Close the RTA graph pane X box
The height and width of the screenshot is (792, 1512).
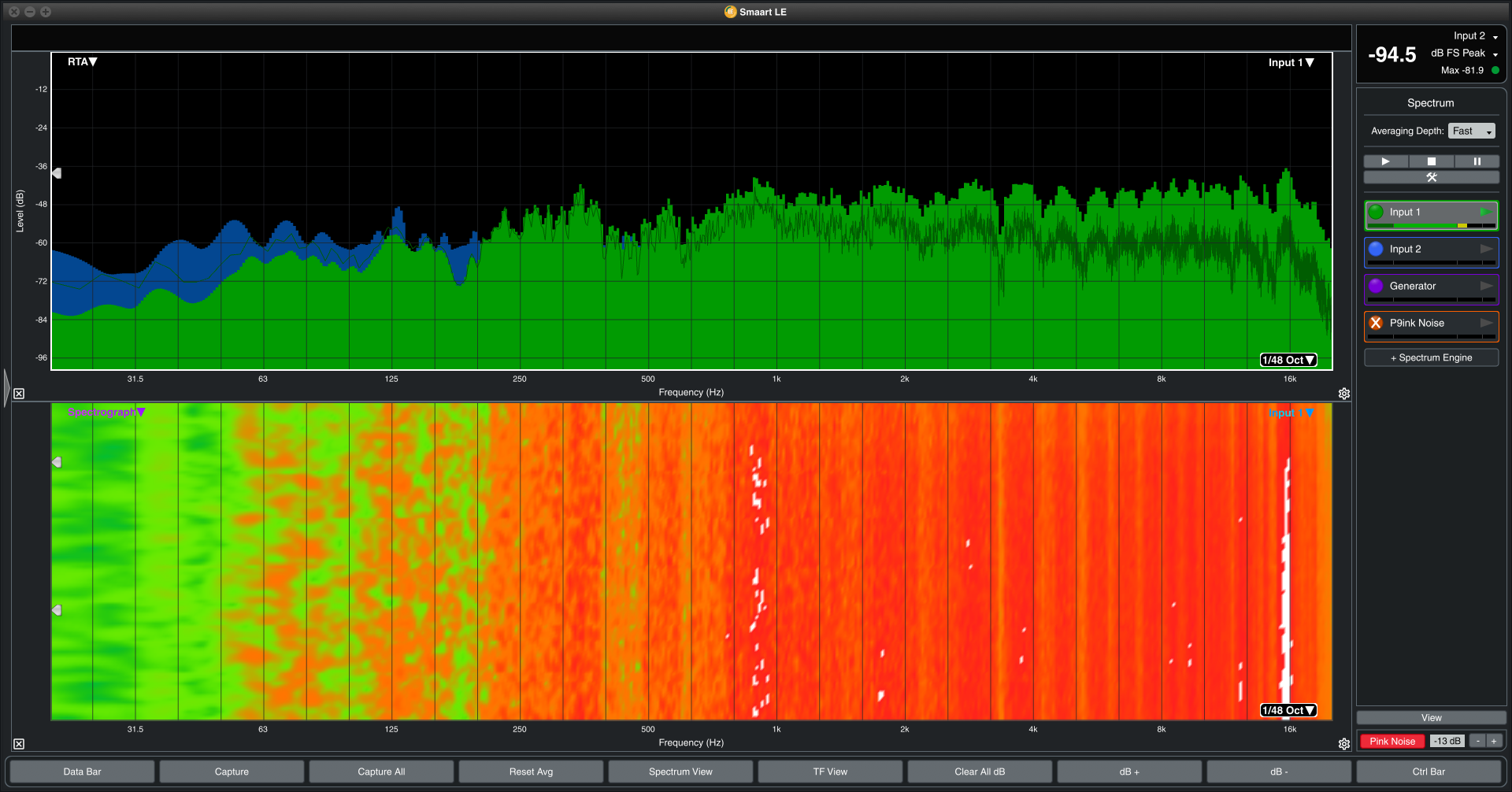(x=19, y=394)
